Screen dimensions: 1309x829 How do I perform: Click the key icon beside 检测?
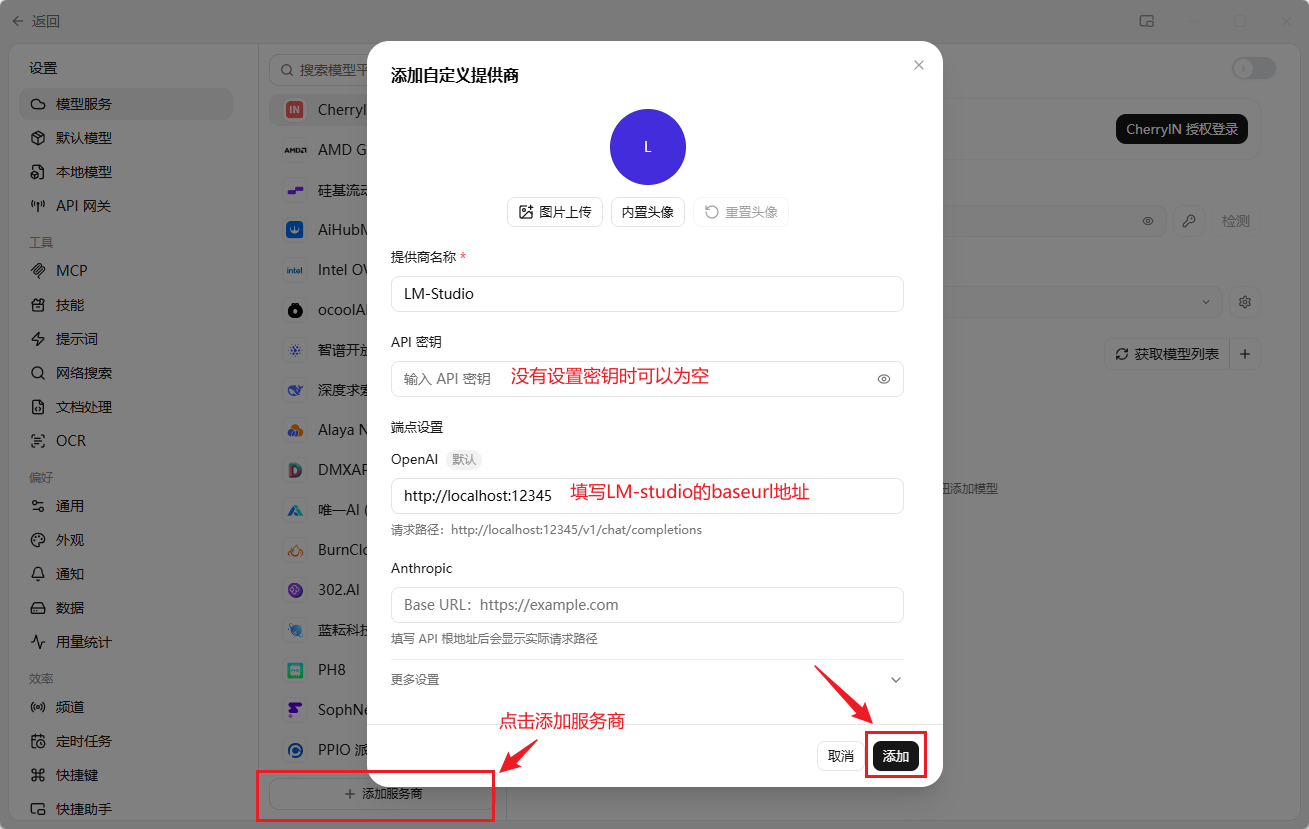click(x=1189, y=221)
